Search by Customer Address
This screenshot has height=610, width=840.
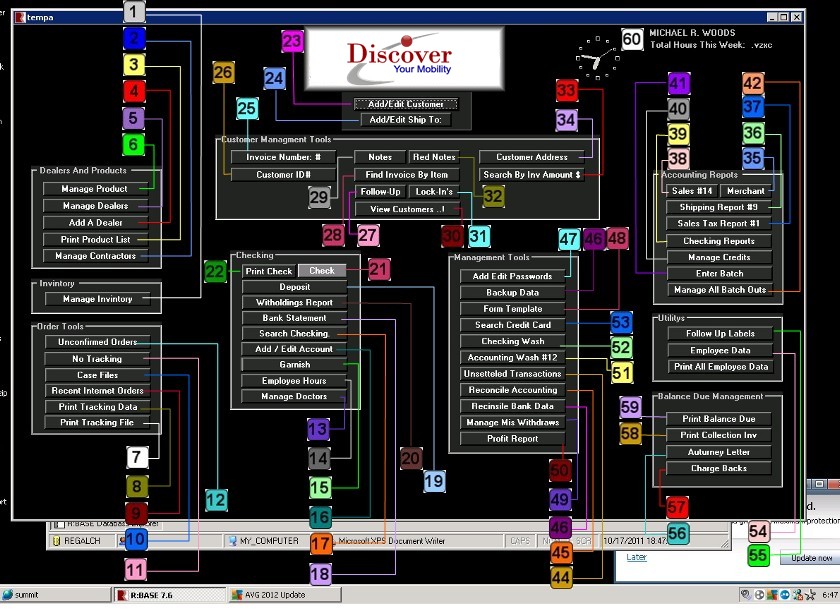[x=531, y=157]
